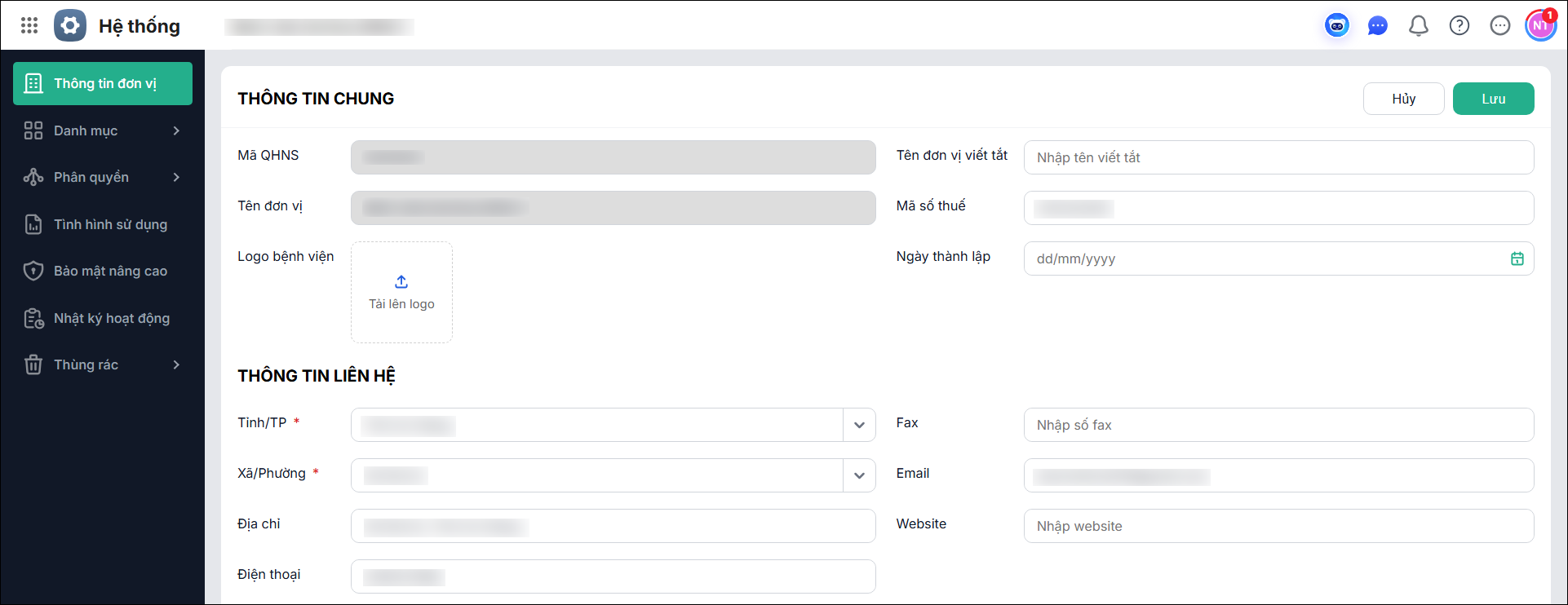
Task: Click the Logo bệnh viện label
Action: tap(286, 257)
